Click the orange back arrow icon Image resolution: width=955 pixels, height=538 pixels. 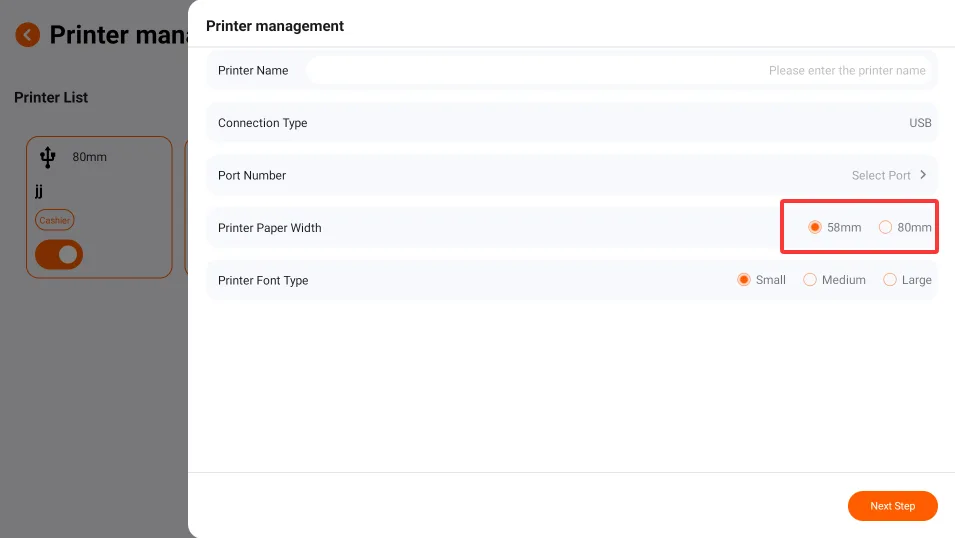27,35
